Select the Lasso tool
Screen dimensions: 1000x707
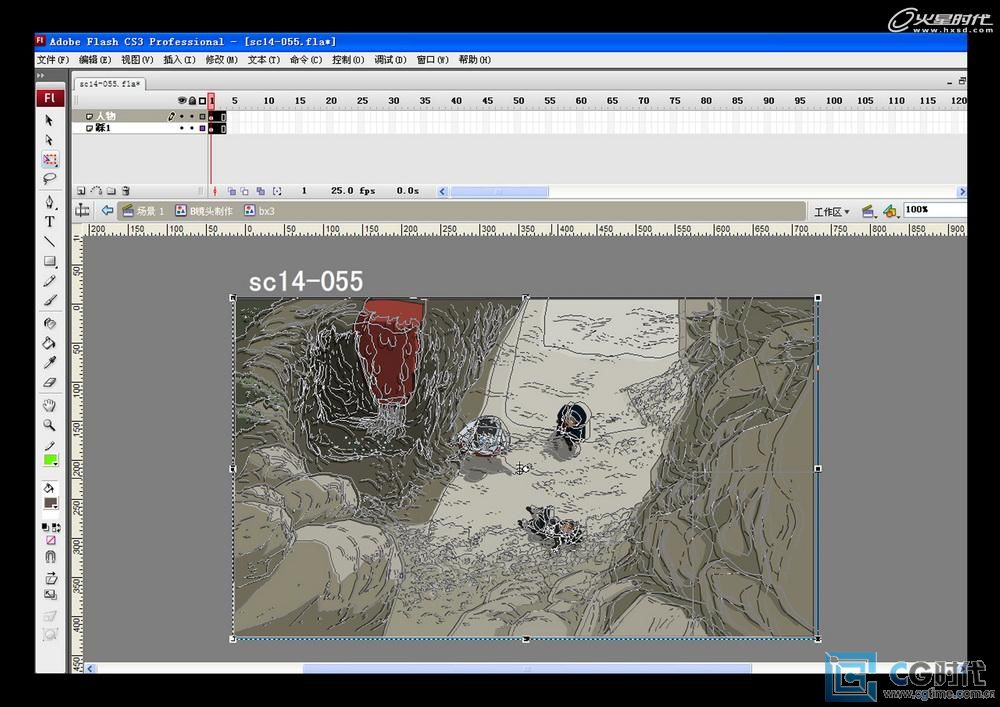tap(49, 179)
